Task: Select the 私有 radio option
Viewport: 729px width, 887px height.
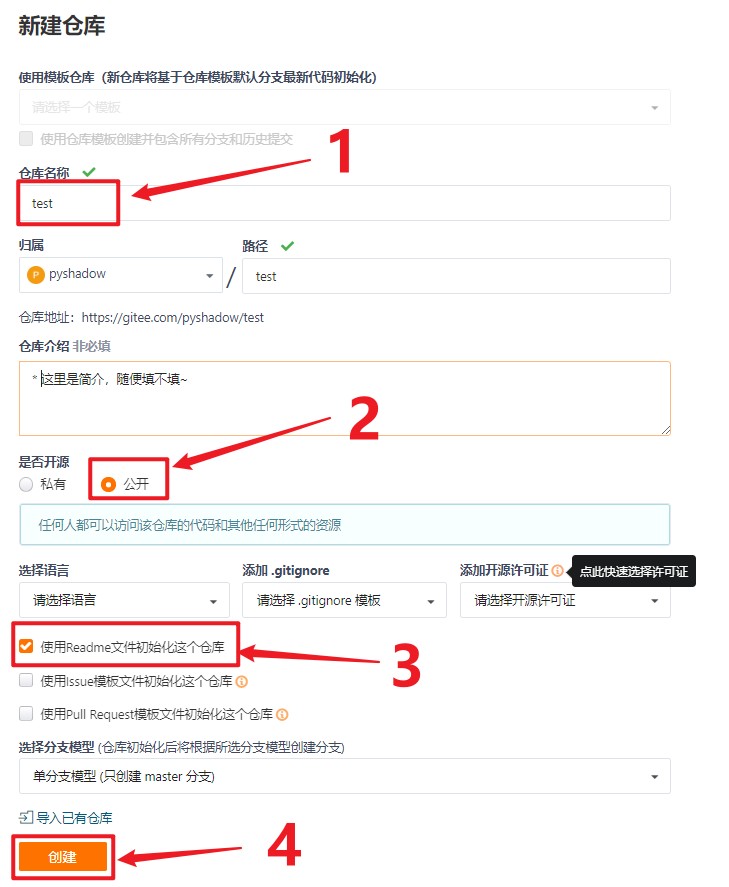Action: coord(26,484)
